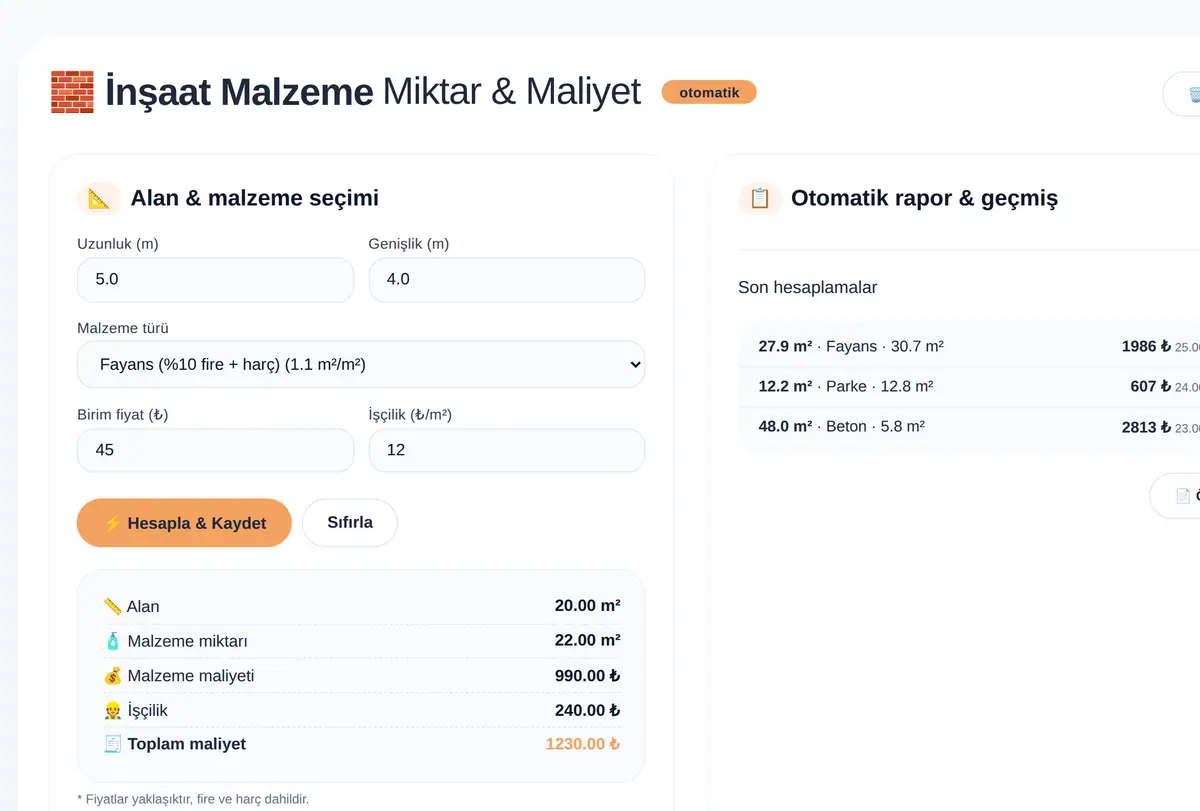This screenshot has height=811, width=1200.
Task: Click the Sıfırla button
Action: [x=350, y=523]
